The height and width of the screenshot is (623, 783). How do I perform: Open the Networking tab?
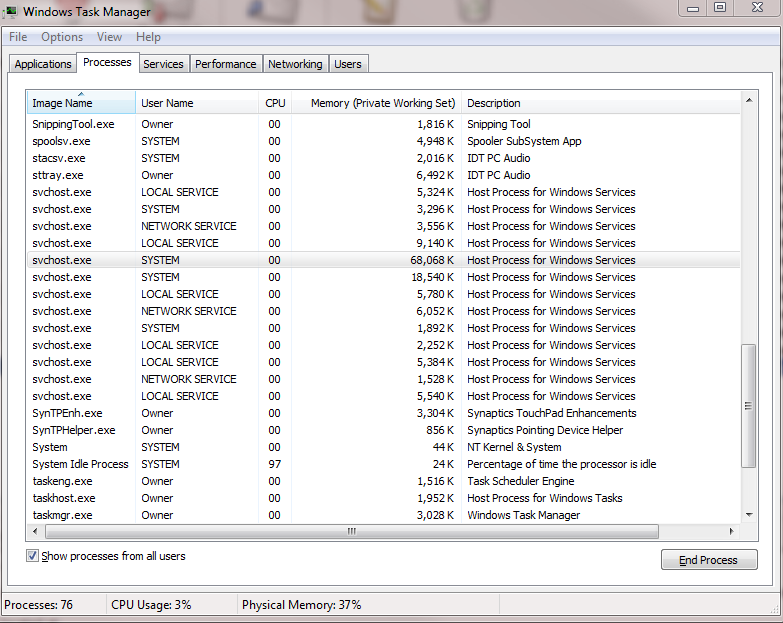[x=295, y=64]
